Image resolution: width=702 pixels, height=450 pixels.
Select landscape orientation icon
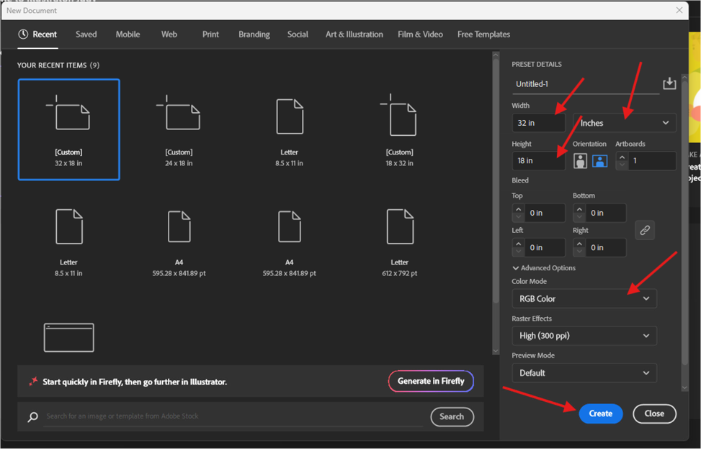pyautogui.click(x=599, y=161)
